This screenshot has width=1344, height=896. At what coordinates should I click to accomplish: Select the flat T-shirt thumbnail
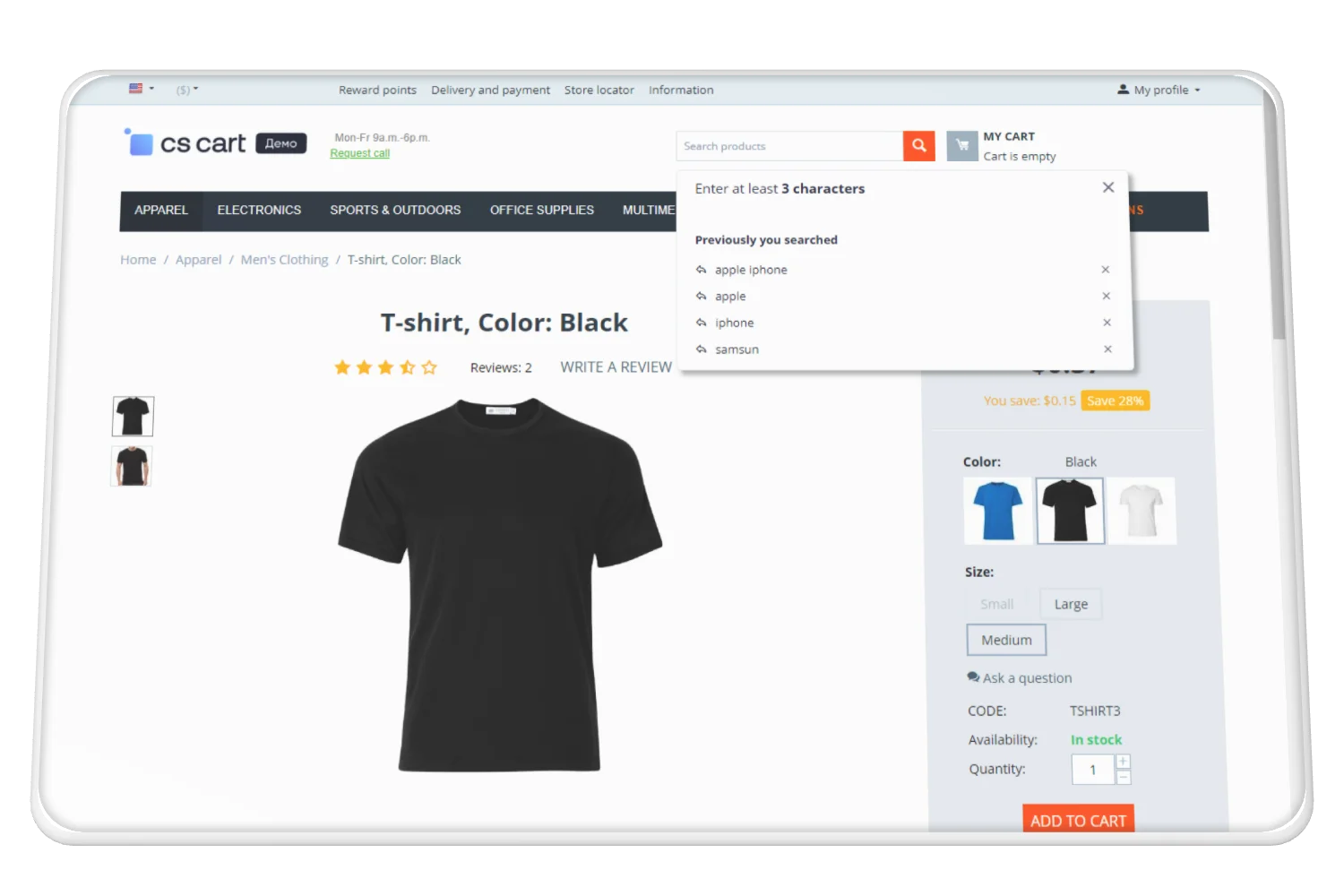pyautogui.click(x=133, y=417)
